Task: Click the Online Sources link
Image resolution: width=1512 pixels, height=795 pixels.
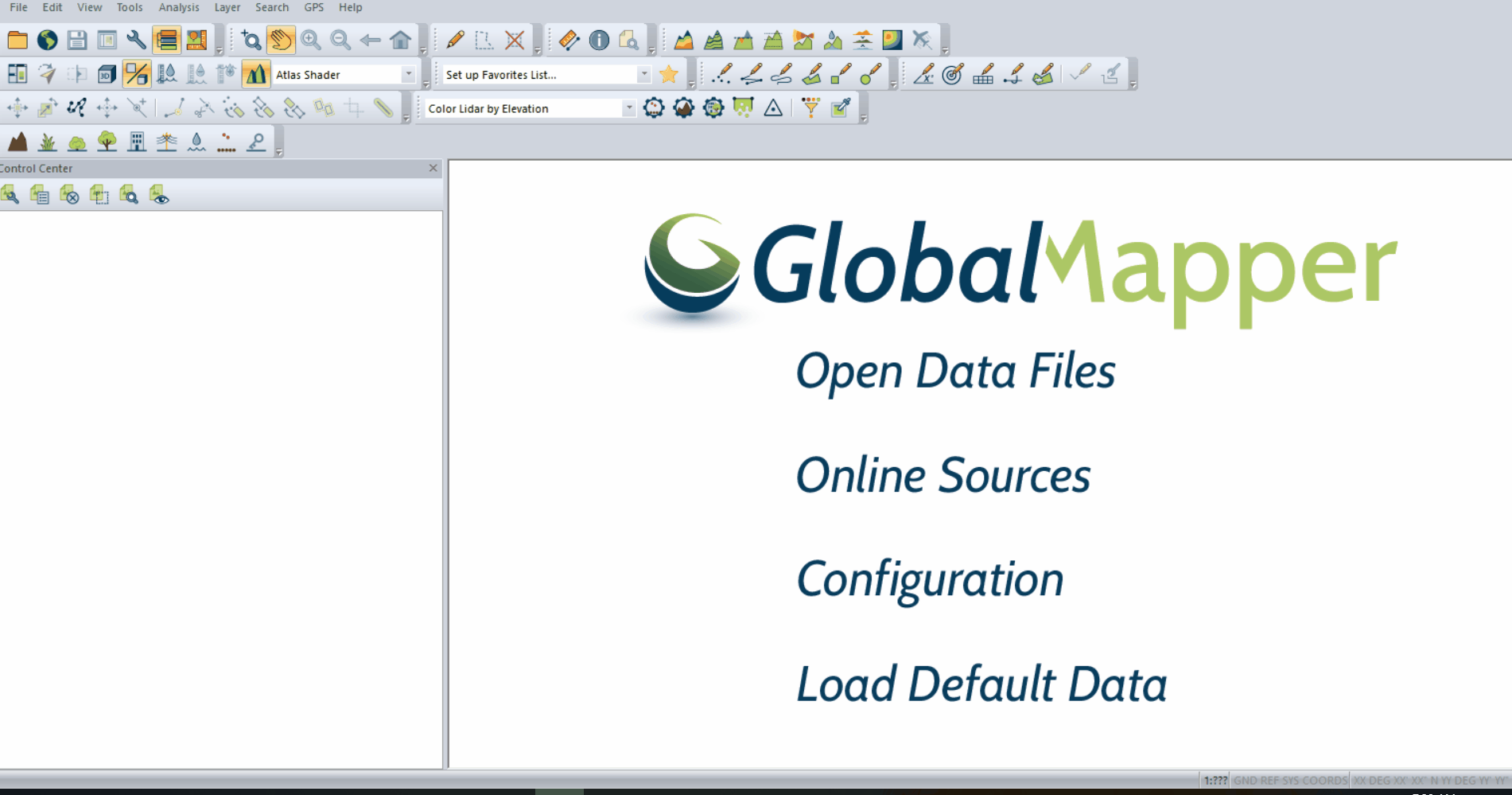Action: [x=943, y=476]
